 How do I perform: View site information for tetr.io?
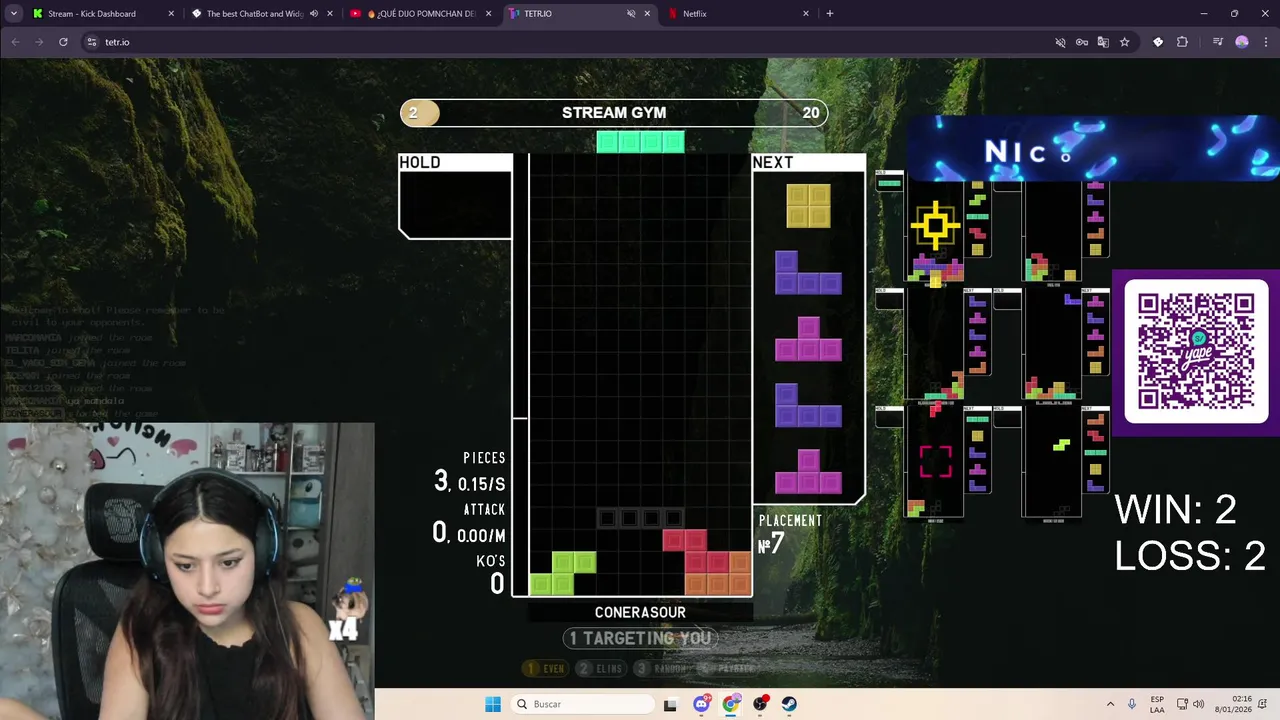[x=91, y=42]
